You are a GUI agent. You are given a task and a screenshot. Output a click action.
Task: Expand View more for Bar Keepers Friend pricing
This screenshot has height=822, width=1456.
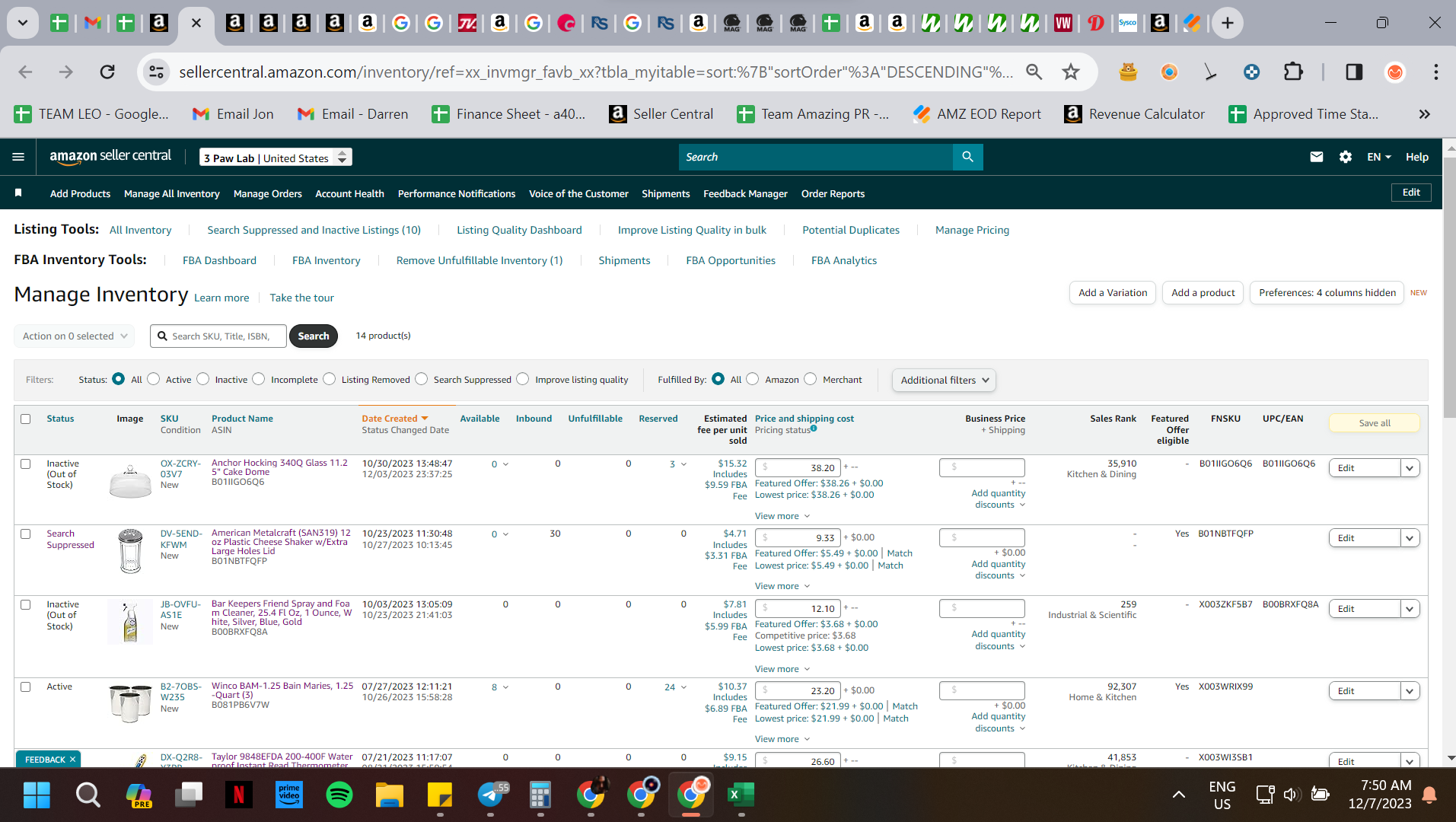(782, 669)
